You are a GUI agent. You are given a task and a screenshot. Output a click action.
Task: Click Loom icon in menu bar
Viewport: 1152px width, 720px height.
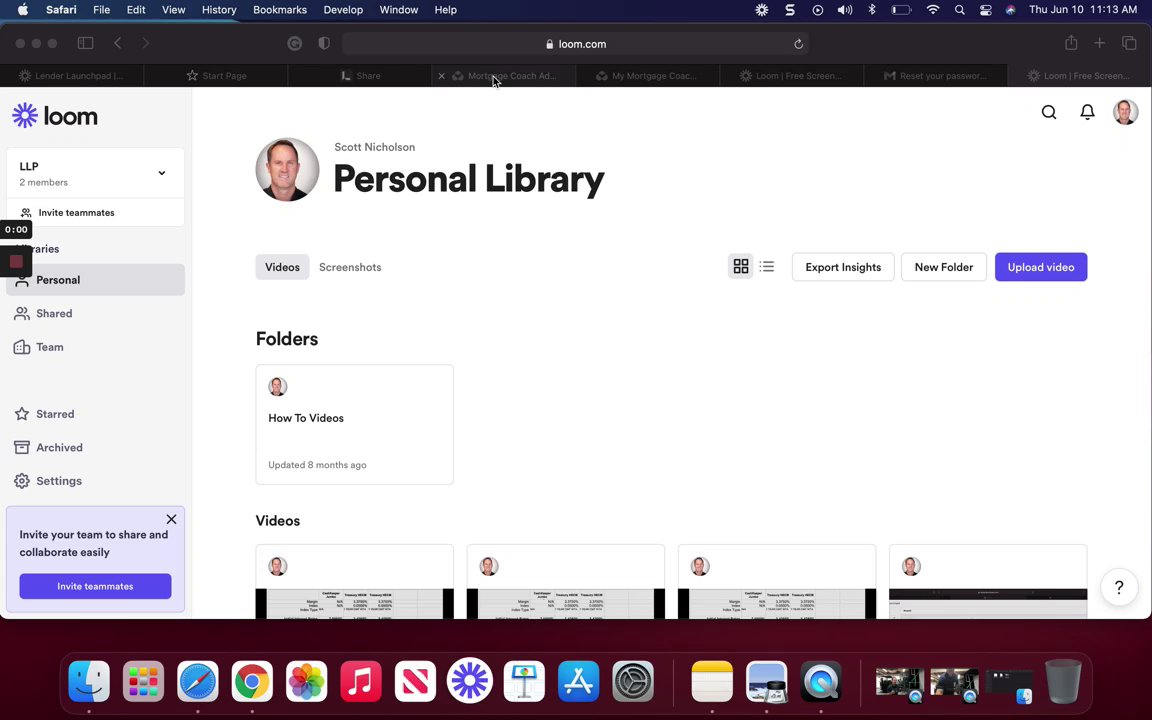tap(762, 10)
